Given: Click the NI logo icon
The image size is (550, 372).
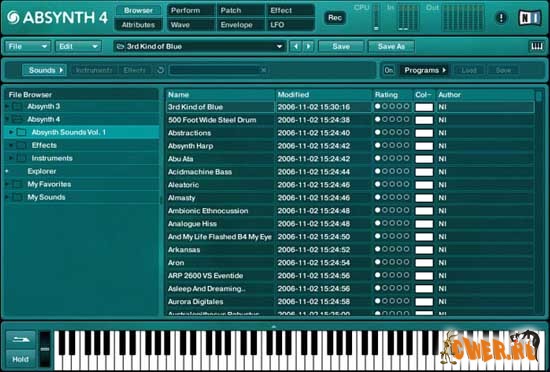Looking at the screenshot, I should (x=530, y=18).
